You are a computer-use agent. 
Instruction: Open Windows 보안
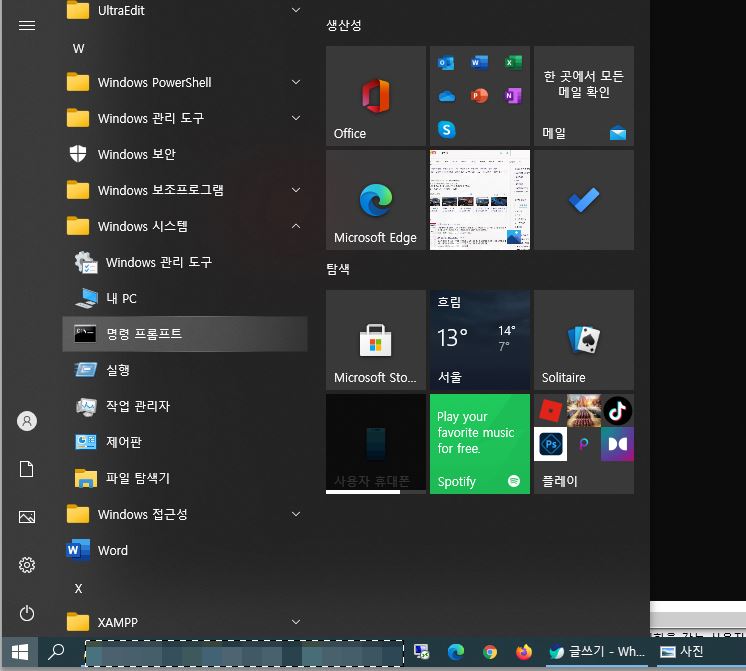[185, 154]
